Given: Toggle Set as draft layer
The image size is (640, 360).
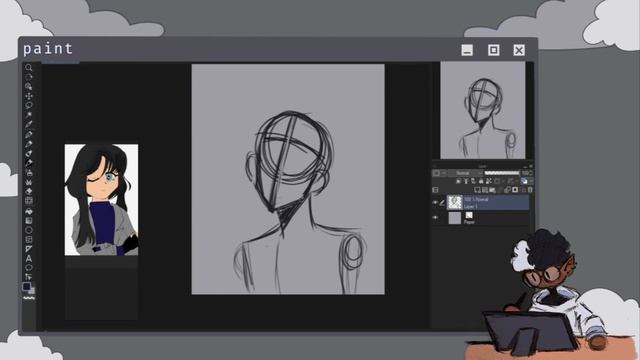Looking at the screenshot, I should point(473,181).
